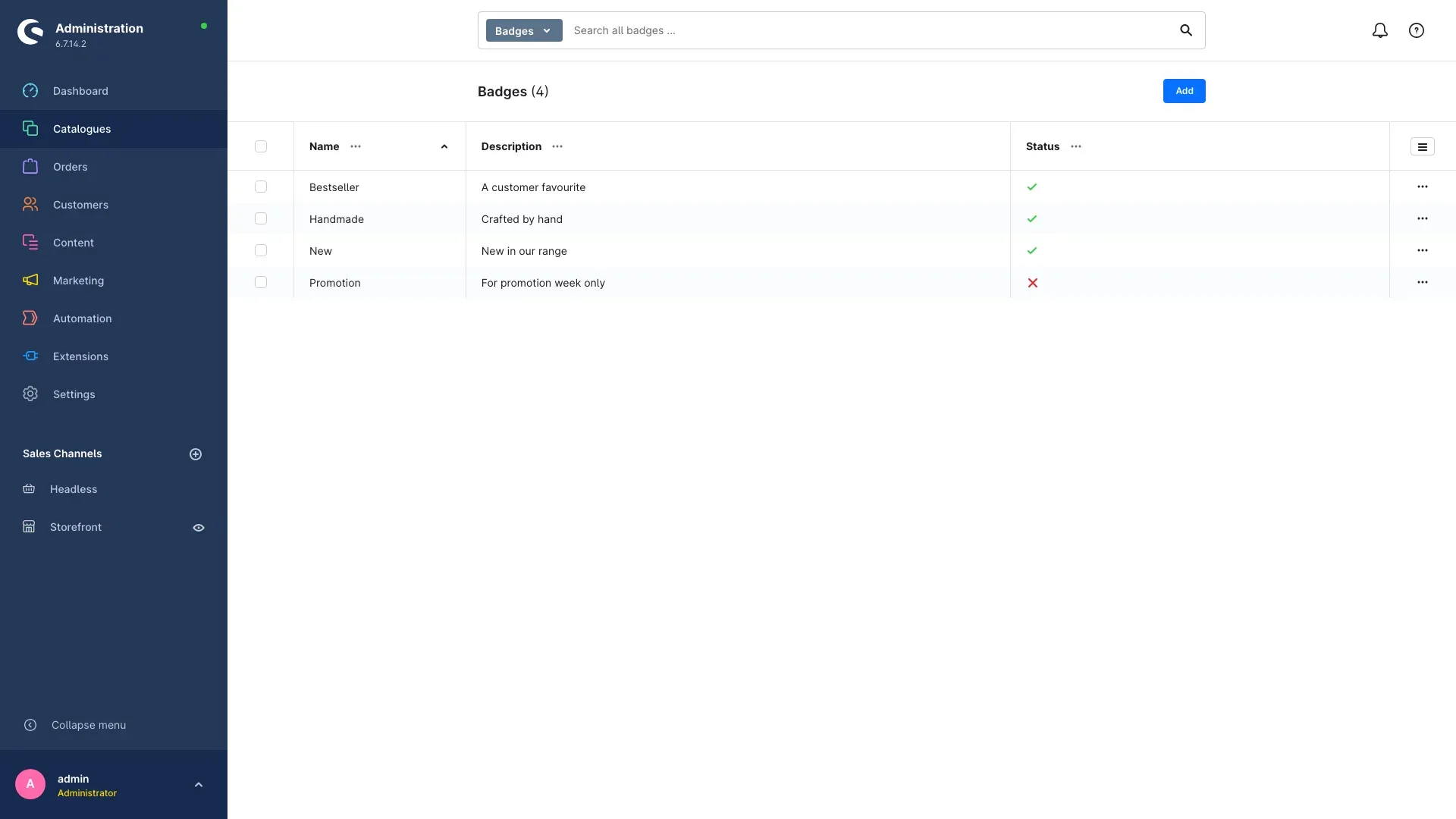Screen dimensions: 1456x819
Task: Check the Promotion row checkbox
Action: tap(261, 282)
